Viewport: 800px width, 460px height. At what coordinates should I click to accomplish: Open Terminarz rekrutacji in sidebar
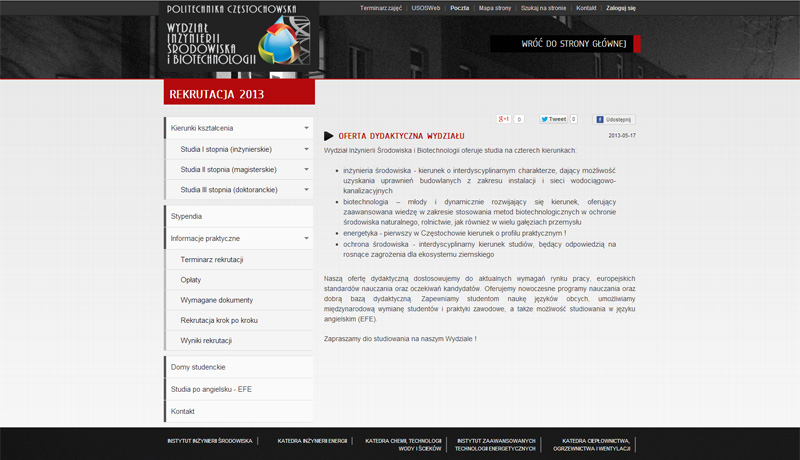[x=239, y=260]
